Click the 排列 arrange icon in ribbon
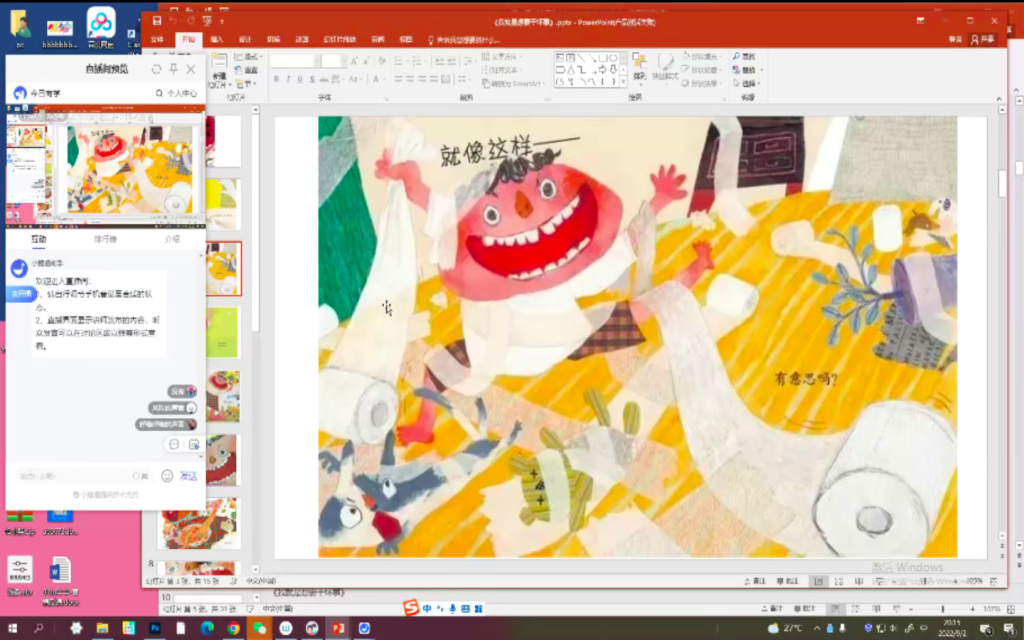 640,67
